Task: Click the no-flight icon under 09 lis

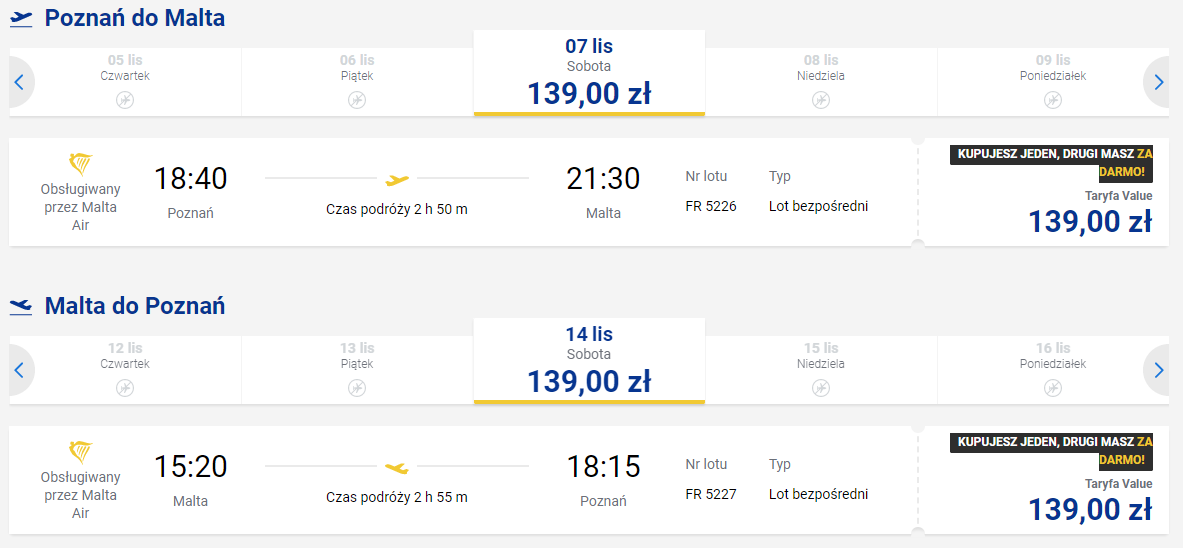Action: coord(1053,99)
